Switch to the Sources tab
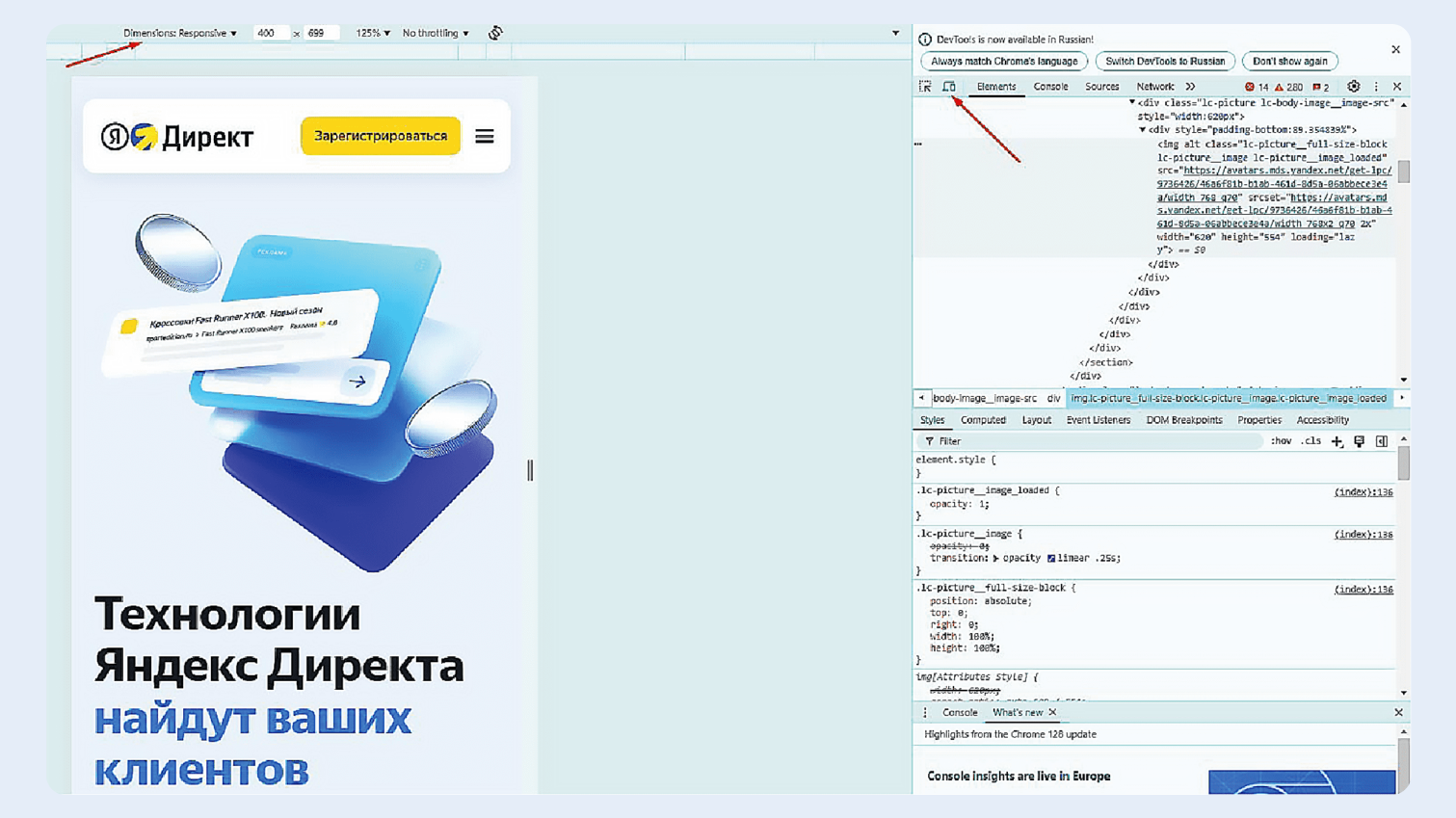Image resolution: width=1456 pixels, height=818 pixels. (x=1101, y=87)
